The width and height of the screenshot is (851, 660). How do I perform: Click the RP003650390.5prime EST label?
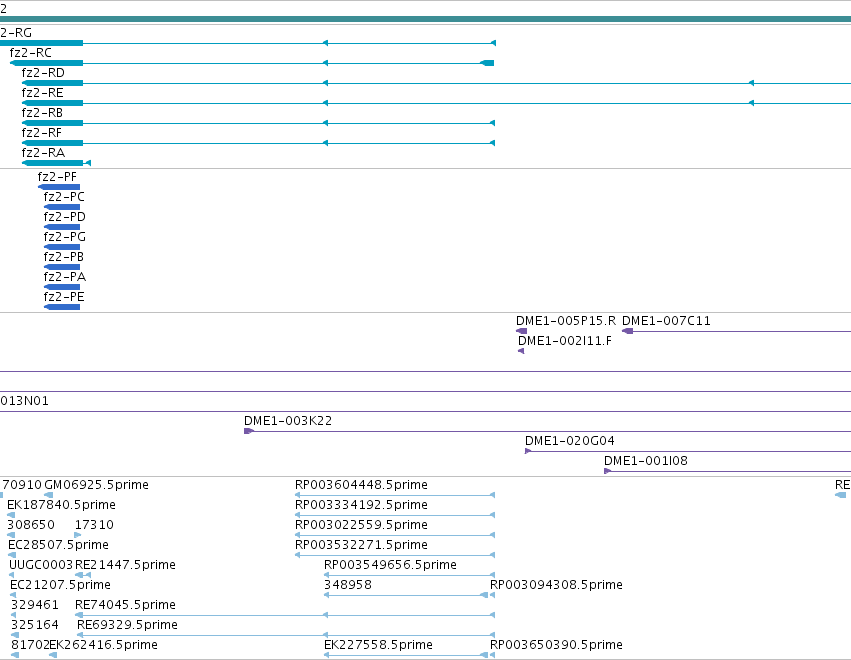pyautogui.click(x=556, y=645)
